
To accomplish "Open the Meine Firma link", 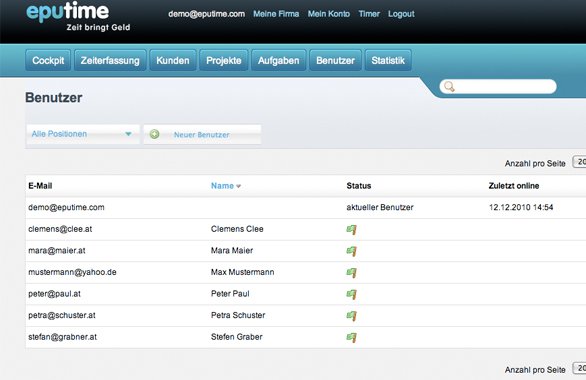I will tap(276, 14).
